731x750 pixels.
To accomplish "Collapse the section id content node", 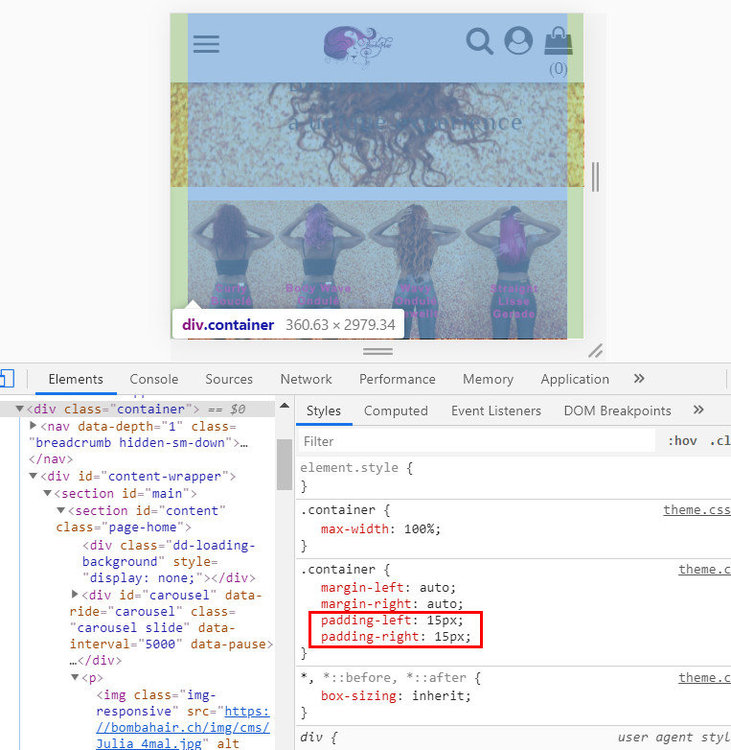I will pos(61,510).
